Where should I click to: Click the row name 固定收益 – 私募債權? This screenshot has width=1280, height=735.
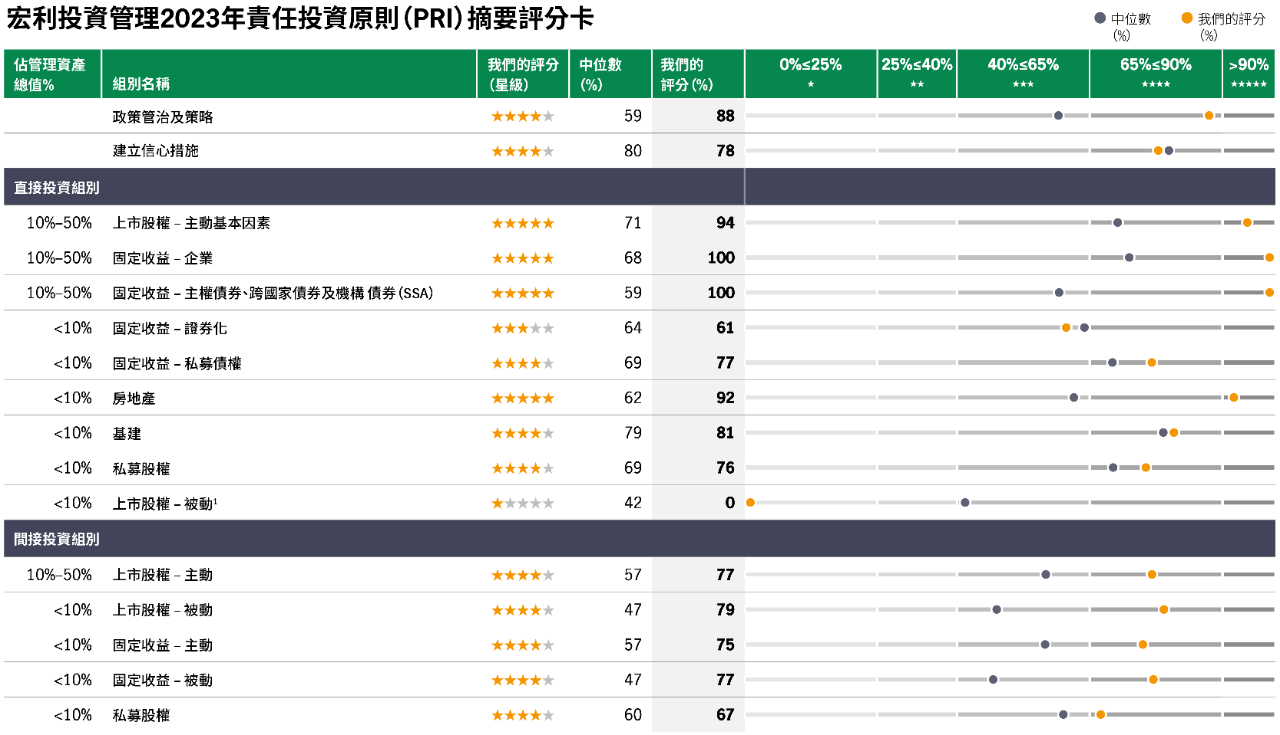click(x=177, y=363)
